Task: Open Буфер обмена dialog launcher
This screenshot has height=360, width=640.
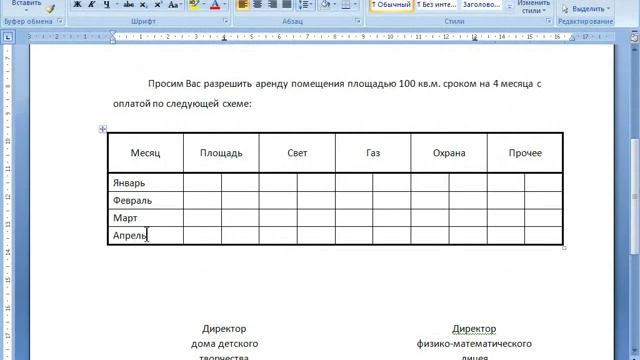Action: click(60, 21)
